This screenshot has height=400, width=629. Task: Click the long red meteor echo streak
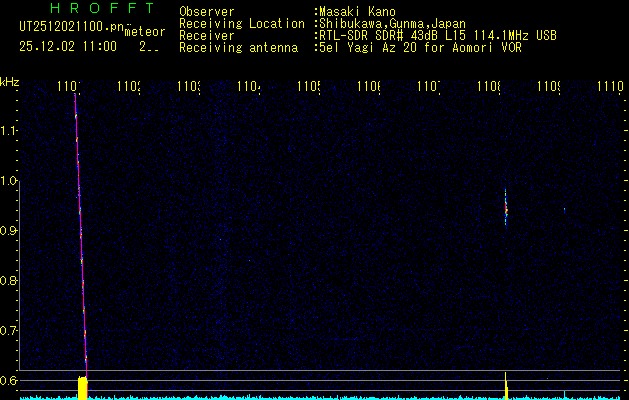click(x=80, y=240)
